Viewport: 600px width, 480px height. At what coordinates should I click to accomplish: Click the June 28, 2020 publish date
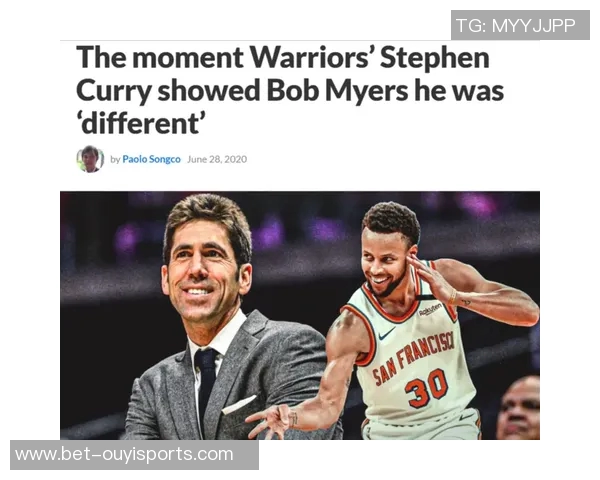click(x=217, y=159)
